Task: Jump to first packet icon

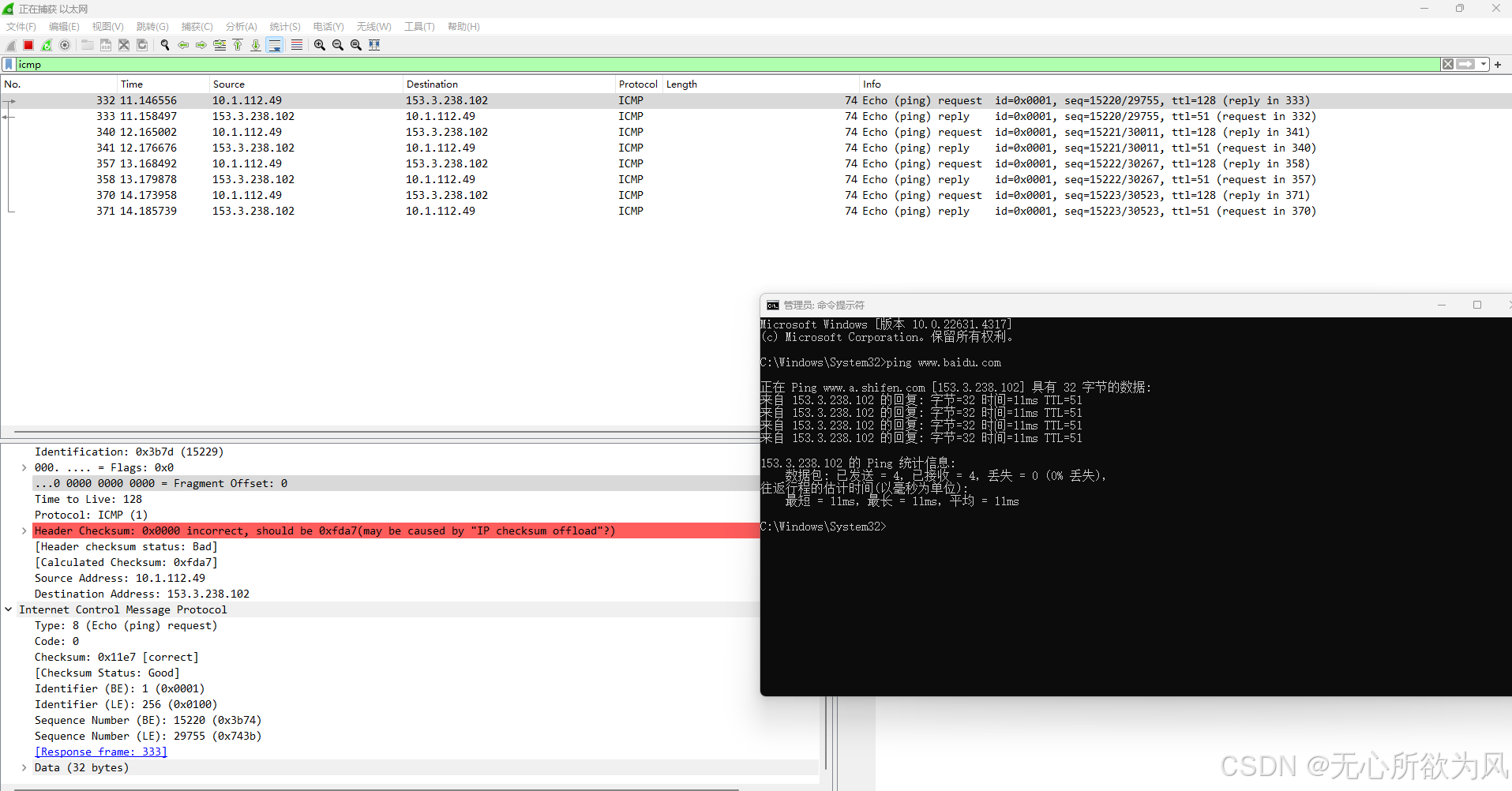Action: click(238, 45)
